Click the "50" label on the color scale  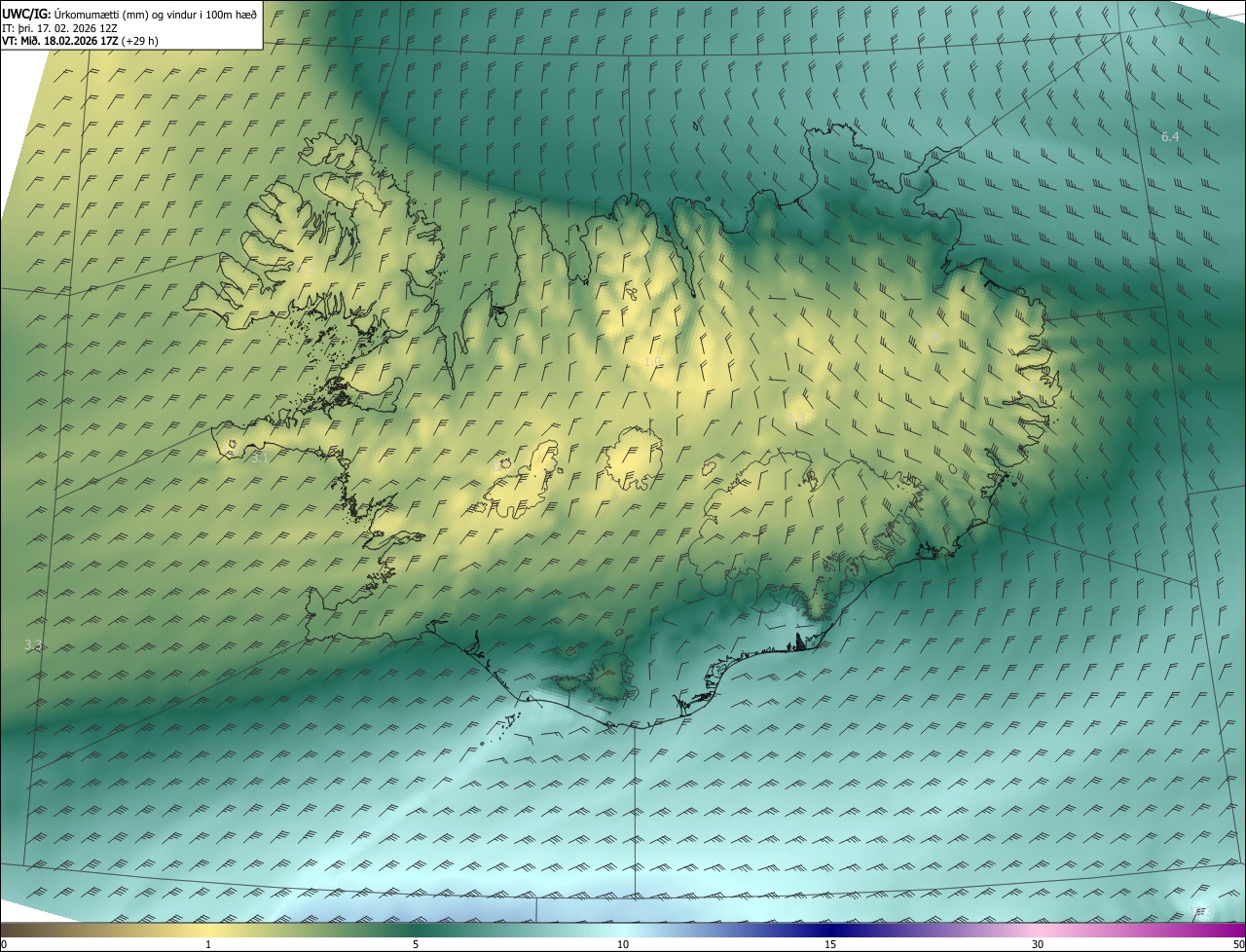[1238, 944]
